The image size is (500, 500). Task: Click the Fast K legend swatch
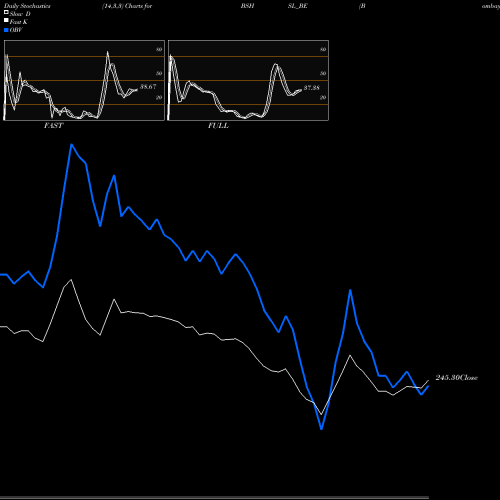click(6, 20)
